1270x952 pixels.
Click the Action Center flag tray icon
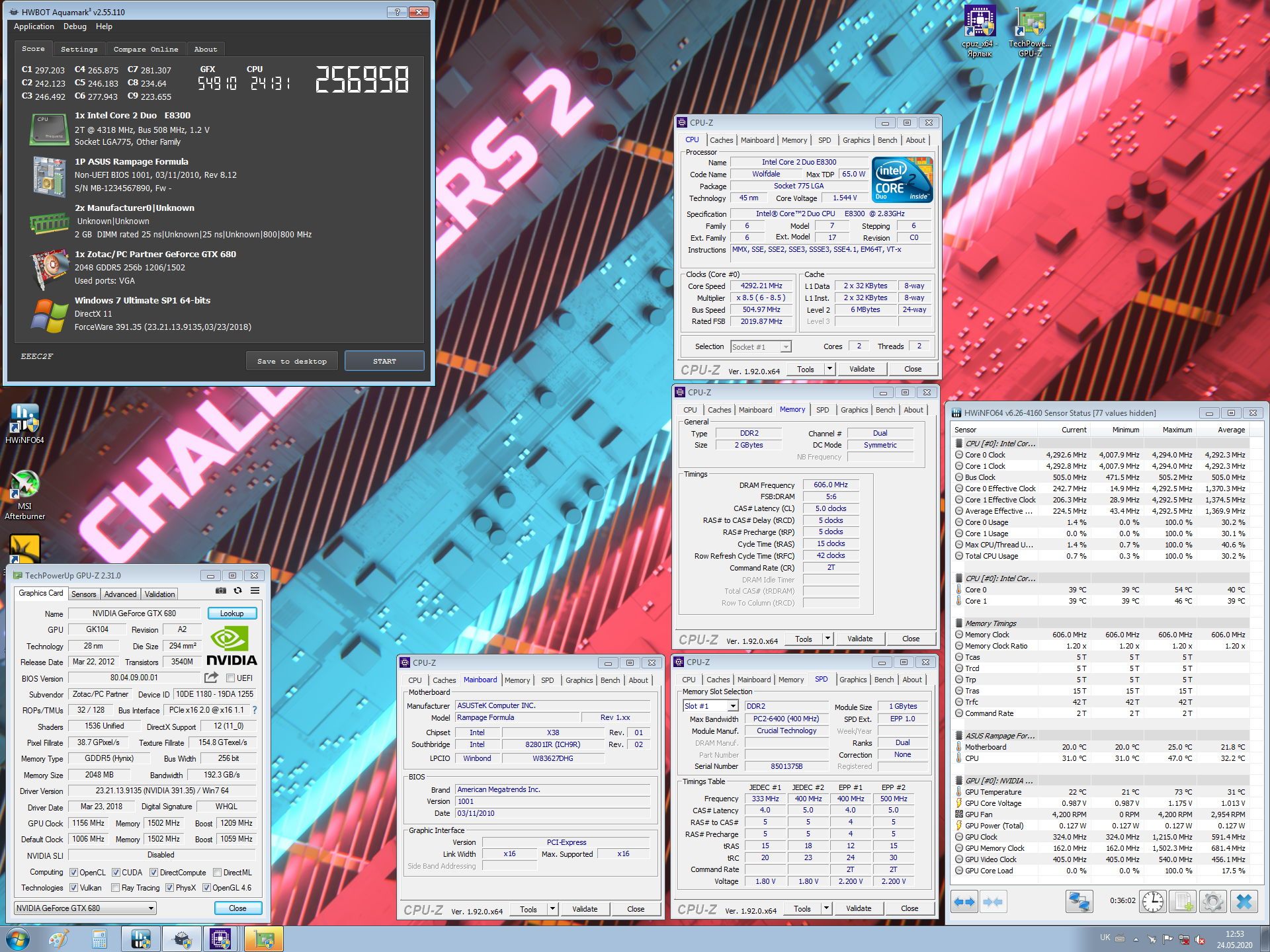pyautogui.click(x=1167, y=939)
